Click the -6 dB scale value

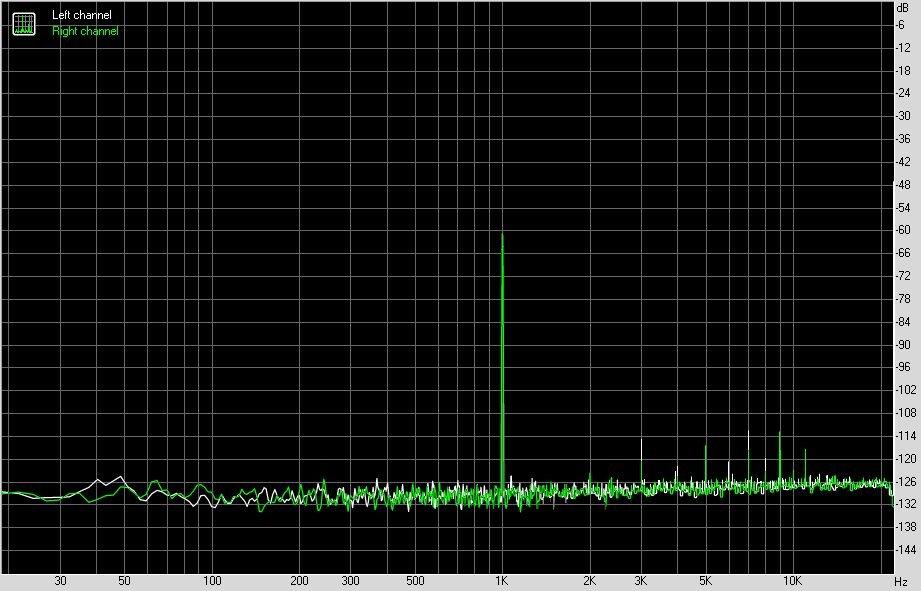(x=900, y=25)
